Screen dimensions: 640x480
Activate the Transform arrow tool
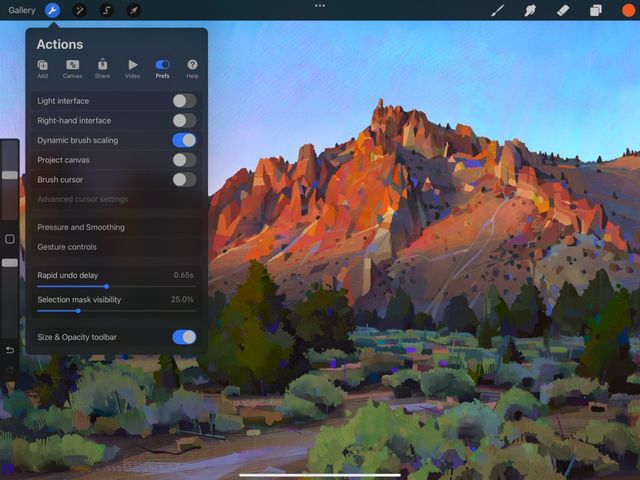point(134,10)
